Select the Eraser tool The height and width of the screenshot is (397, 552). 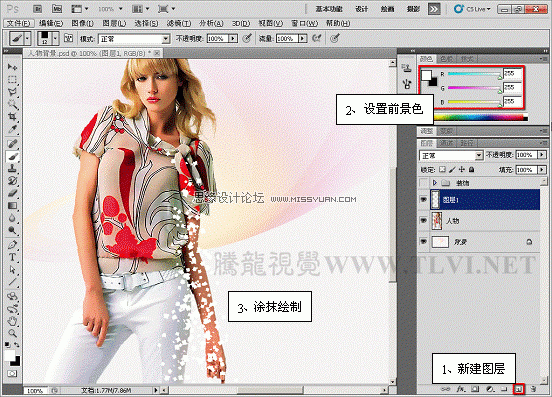point(12,193)
